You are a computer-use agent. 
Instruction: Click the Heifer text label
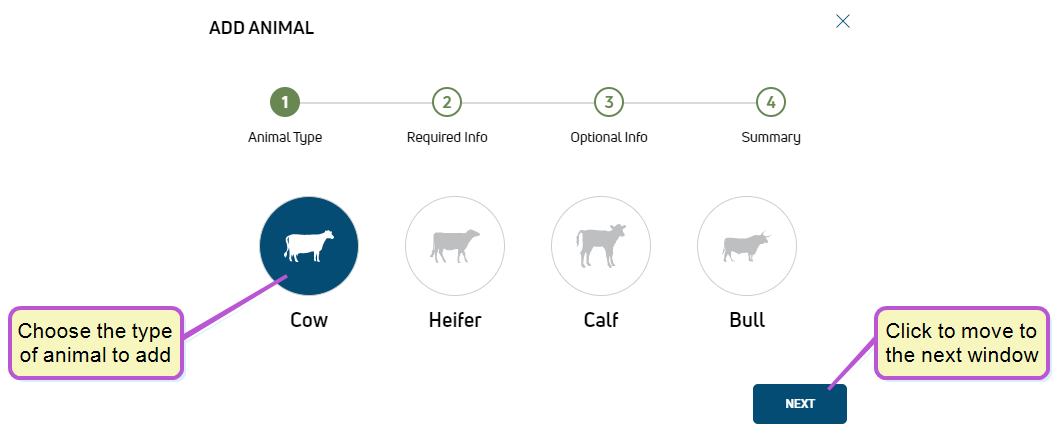point(455,320)
